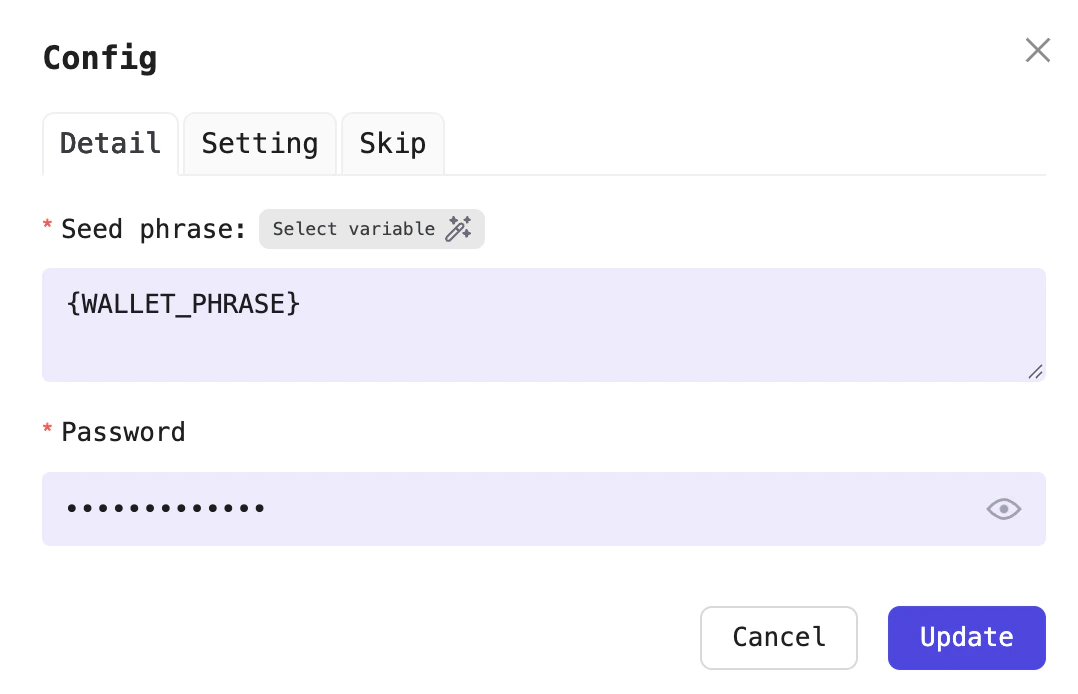Viewport: 1078px width, 694px height.
Task: Click the masked password input field
Action: click(500, 509)
